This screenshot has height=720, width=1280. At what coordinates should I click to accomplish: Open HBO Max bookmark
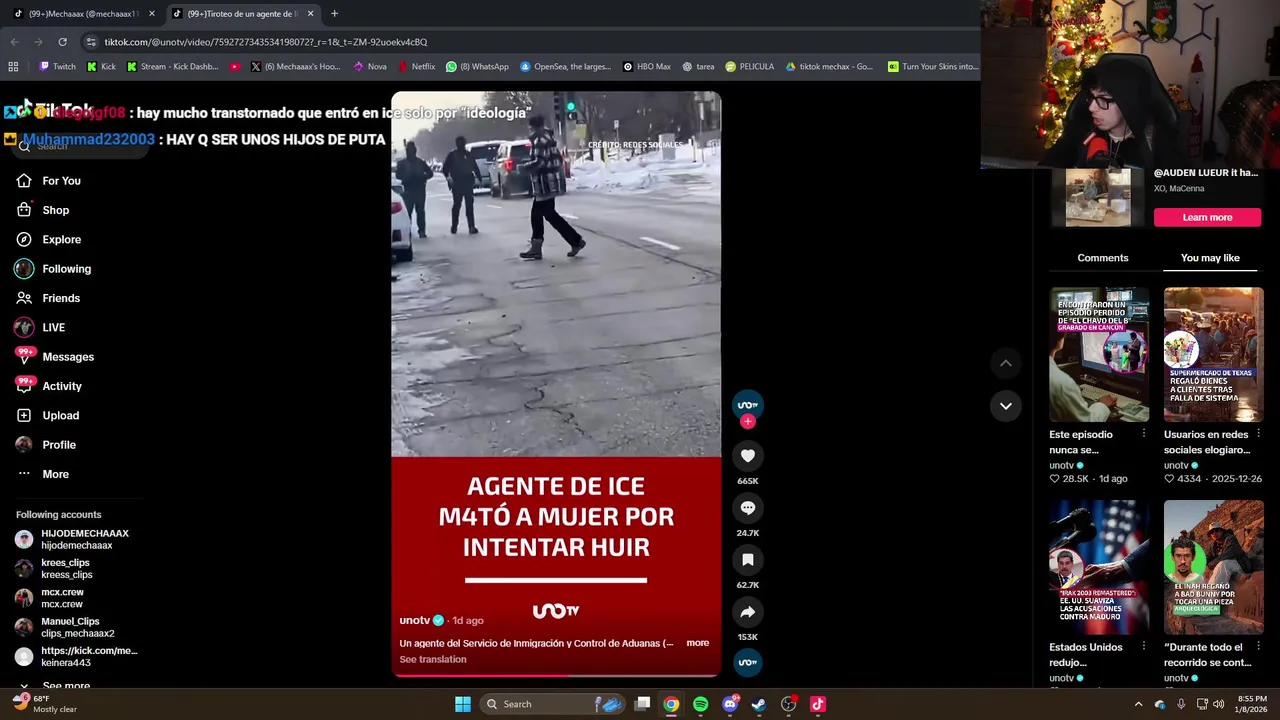pos(646,67)
